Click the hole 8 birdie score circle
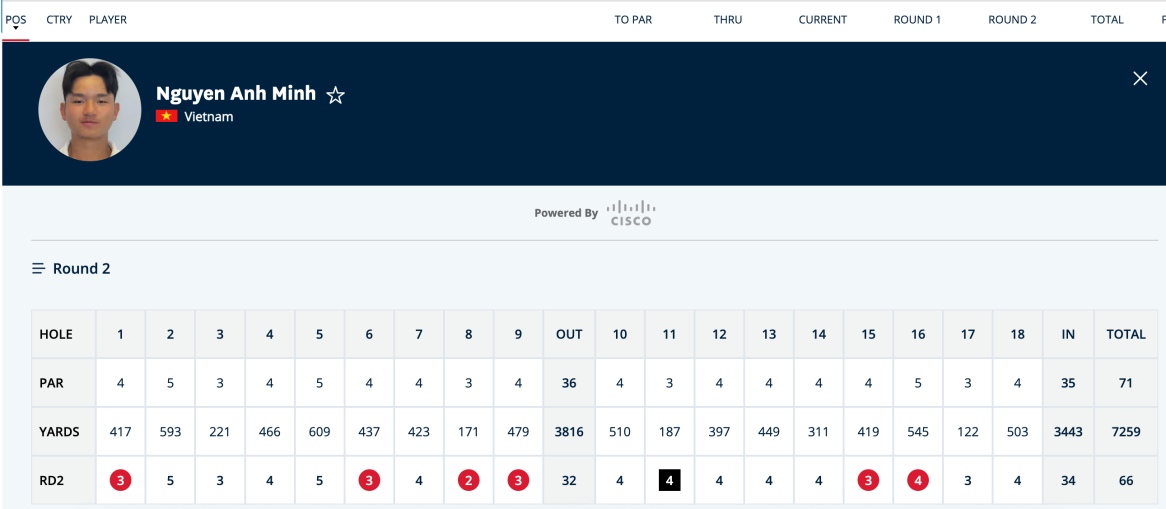1166x509 pixels. coord(468,481)
